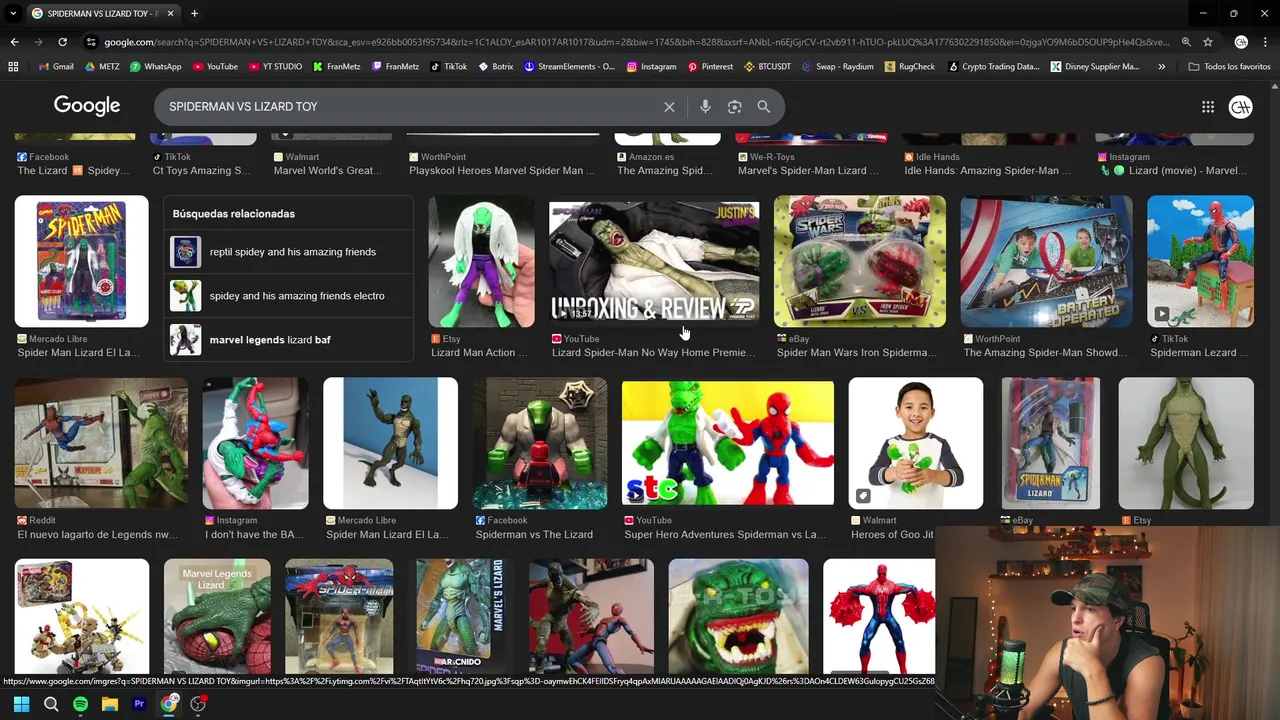
Task: Open the TikTok Spiderman Lezard thumbnail
Action: (x=1200, y=262)
